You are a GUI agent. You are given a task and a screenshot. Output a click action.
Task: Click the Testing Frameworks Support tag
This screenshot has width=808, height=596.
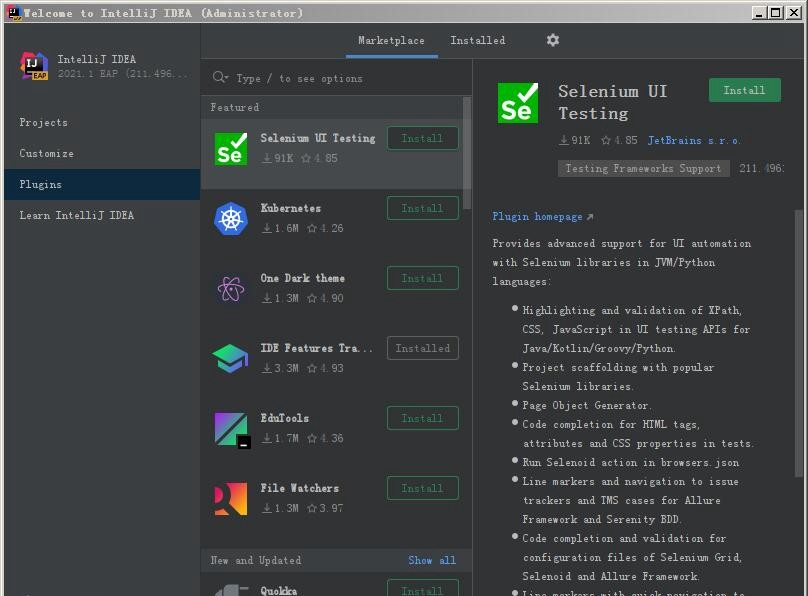pyautogui.click(x=643, y=168)
